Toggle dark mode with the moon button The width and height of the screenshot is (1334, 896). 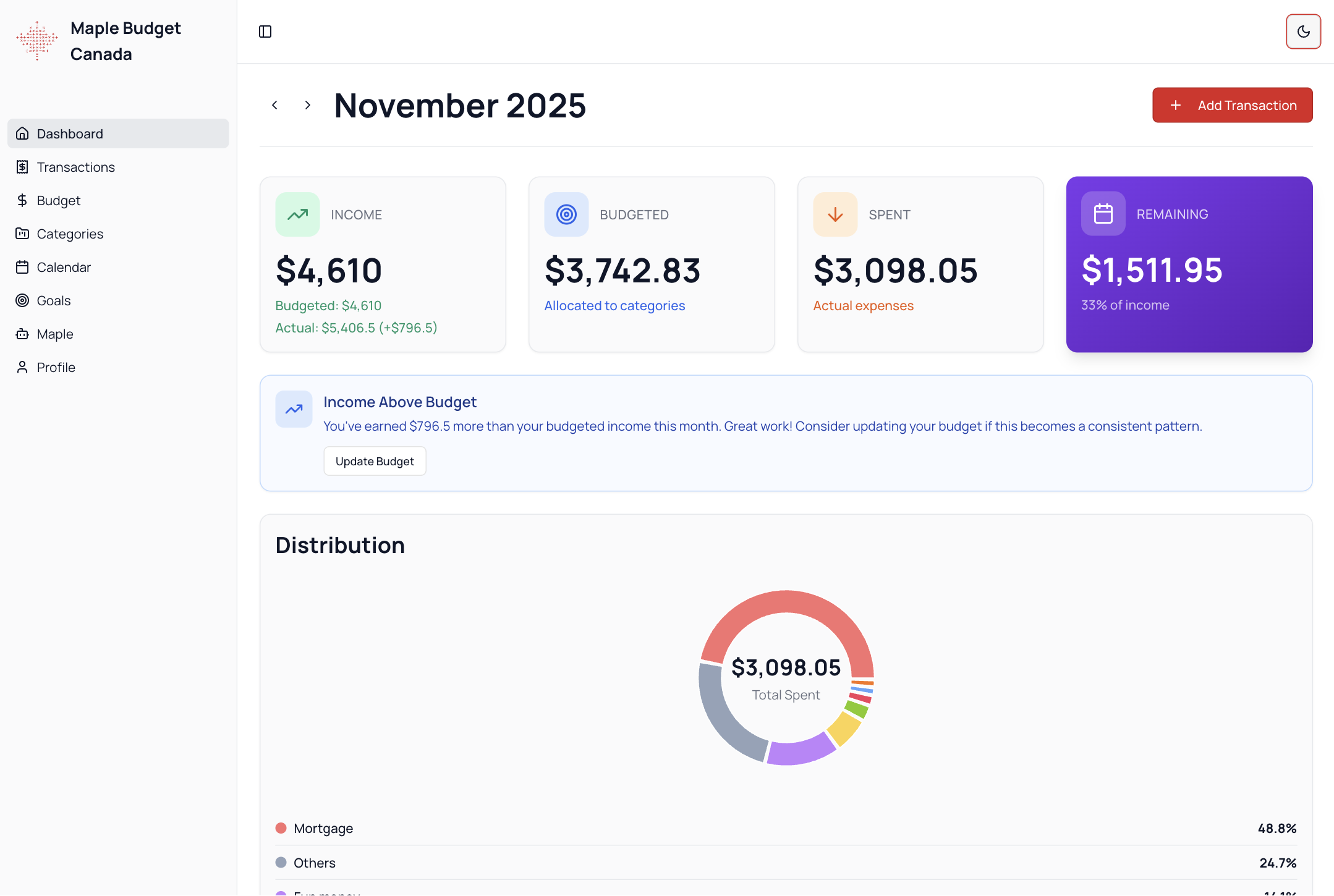1303,32
